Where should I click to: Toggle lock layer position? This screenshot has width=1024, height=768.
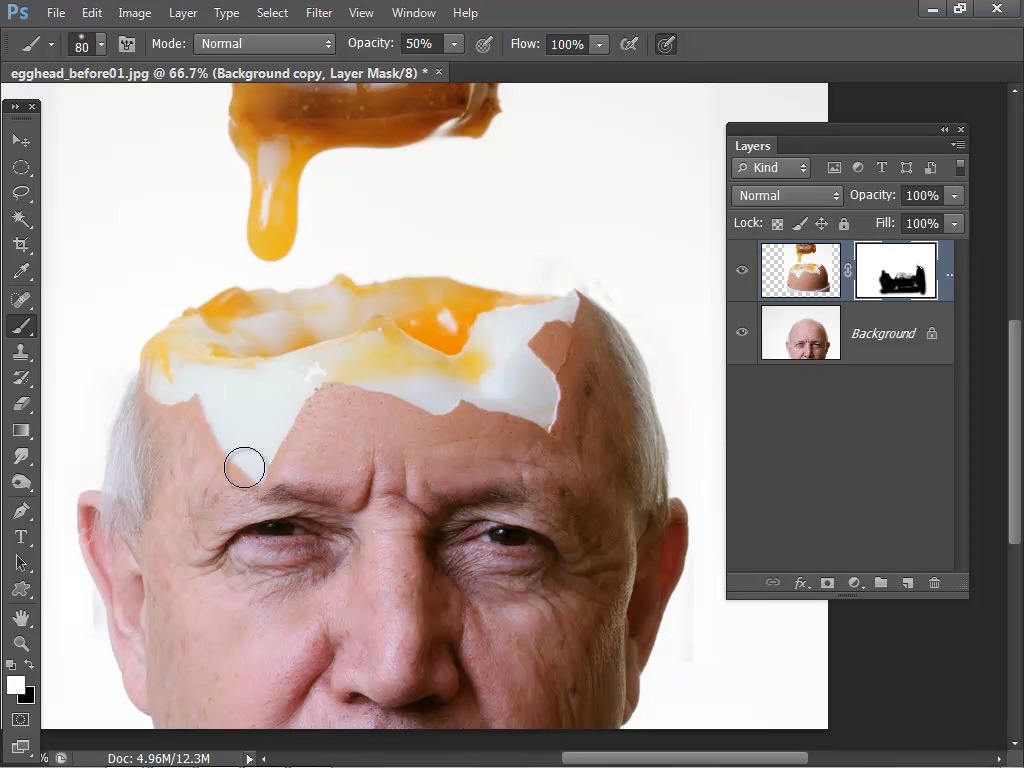pyautogui.click(x=822, y=224)
